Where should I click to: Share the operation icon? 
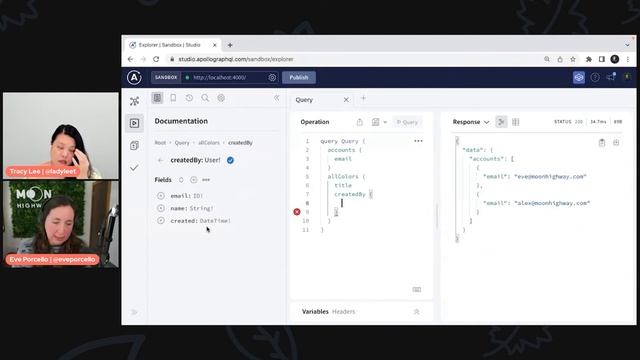pyautogui.click(x=360, y=122)
